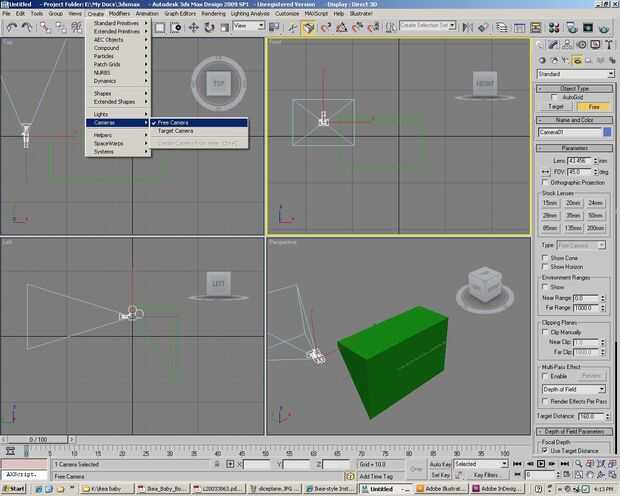Open the Material Editor icon

pyautogui.click(x=554, y=27)
